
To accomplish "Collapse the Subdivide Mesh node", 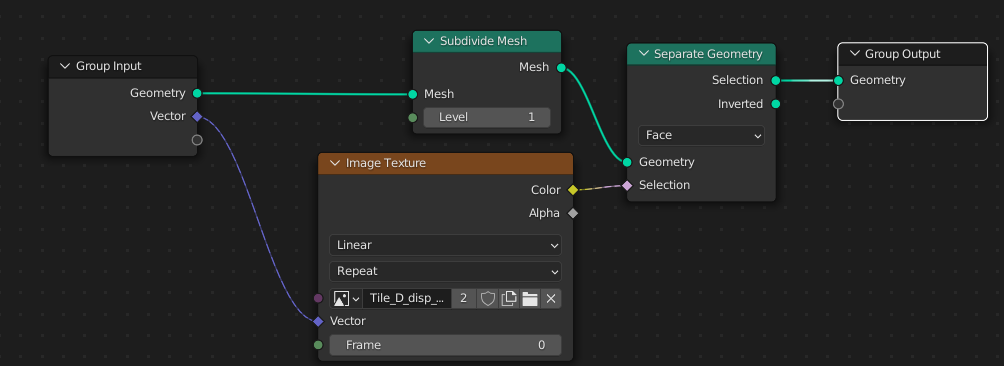I will 428,41.
